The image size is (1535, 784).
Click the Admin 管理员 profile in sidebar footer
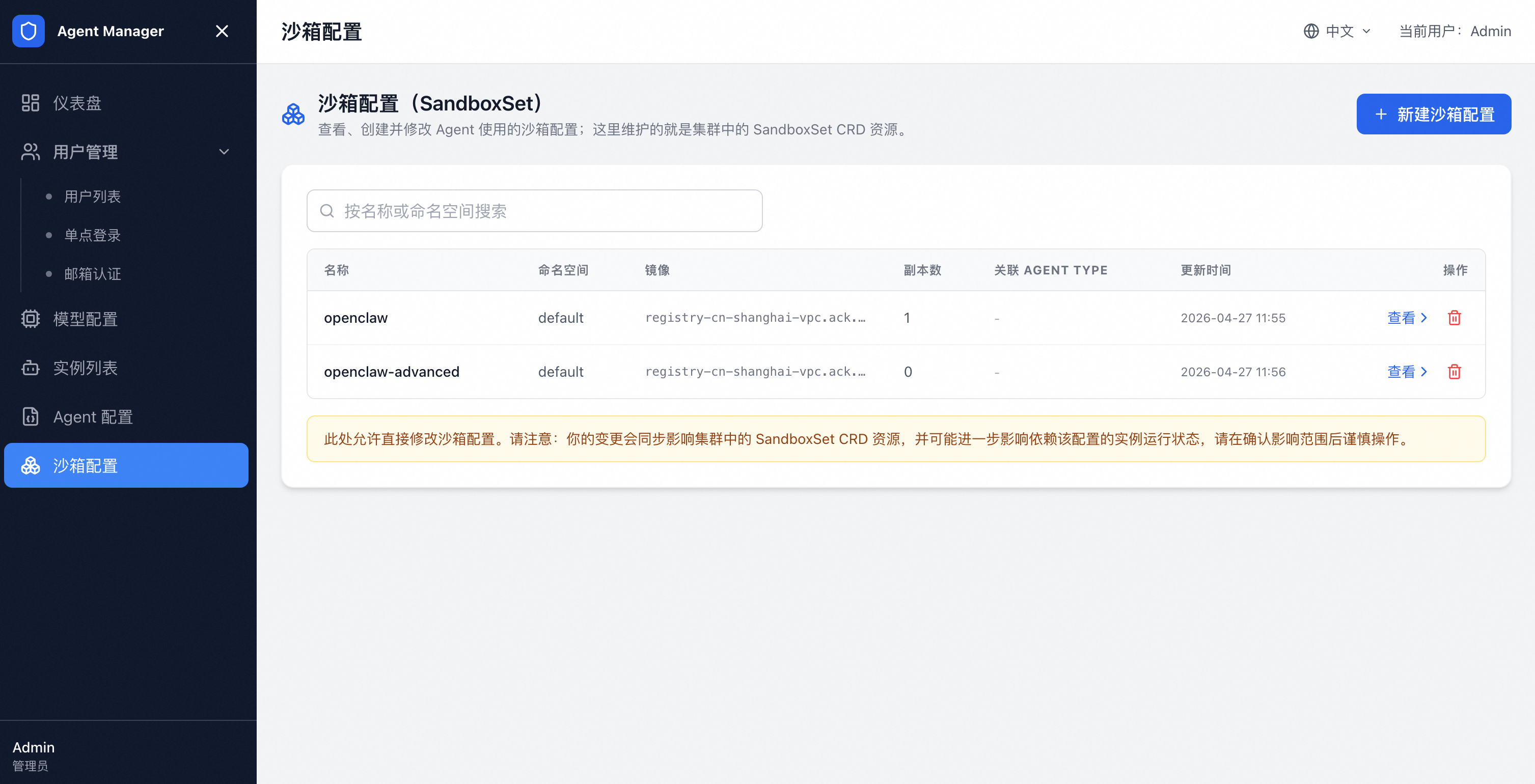(x=34, y=755)
